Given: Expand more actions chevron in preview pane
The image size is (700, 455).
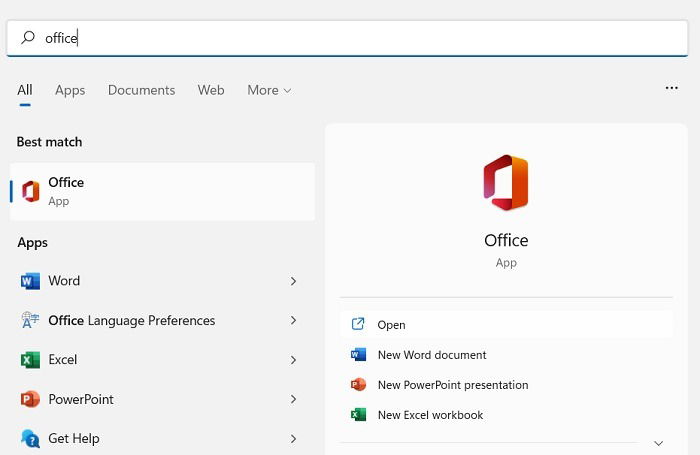Looking at the screenshot, I should click(x=658, y=443).
